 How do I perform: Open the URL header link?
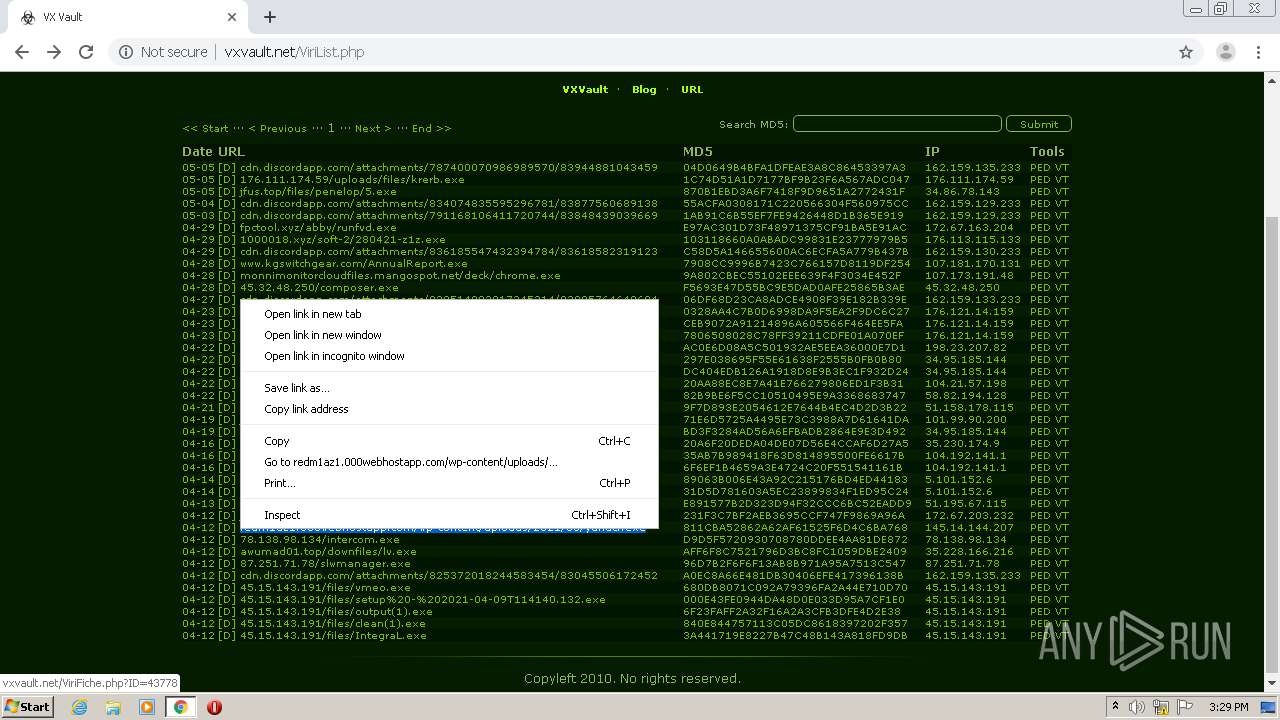pos(692,89)
